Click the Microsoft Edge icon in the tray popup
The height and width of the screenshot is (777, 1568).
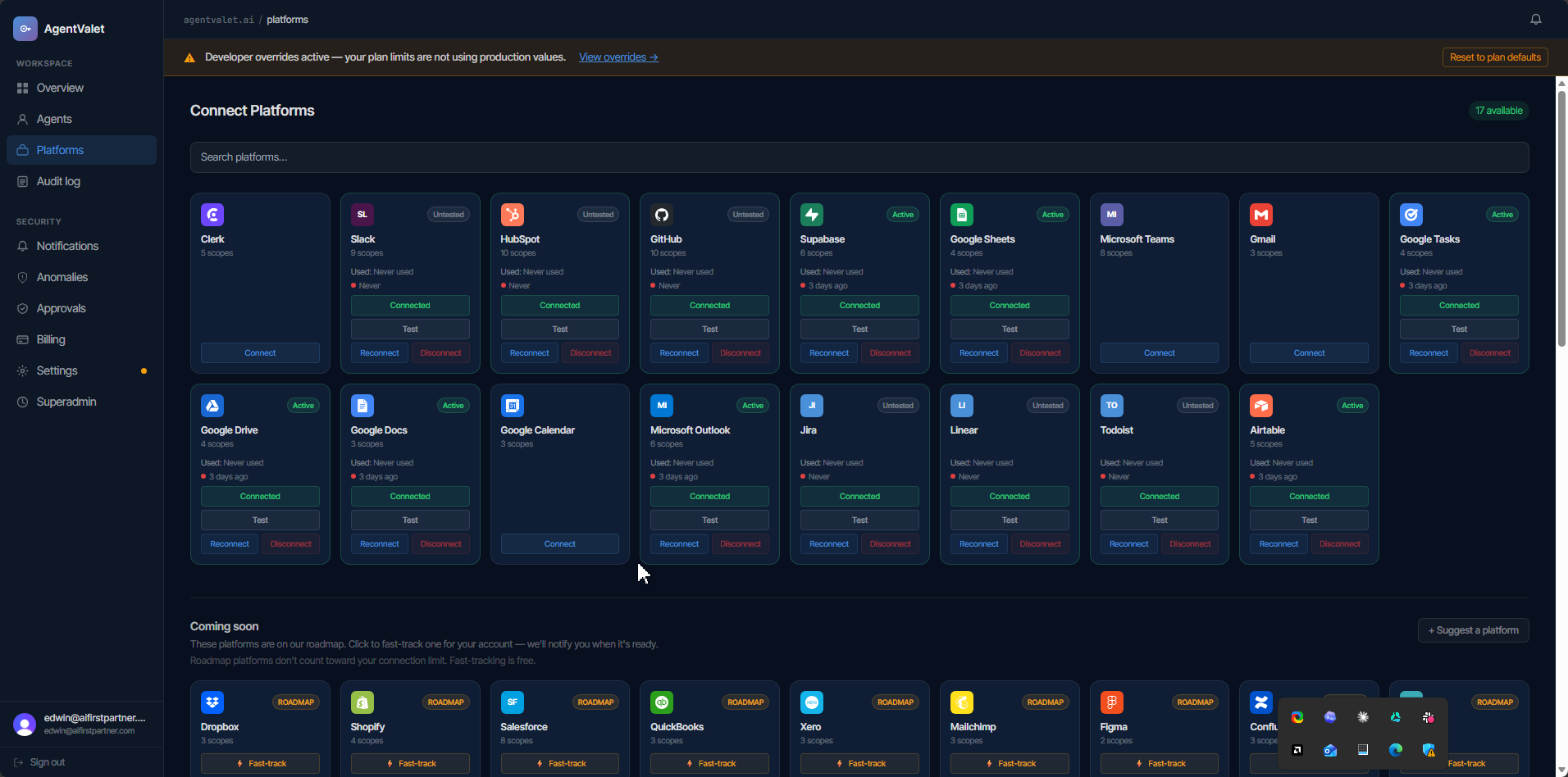[x=1396, y=750]
